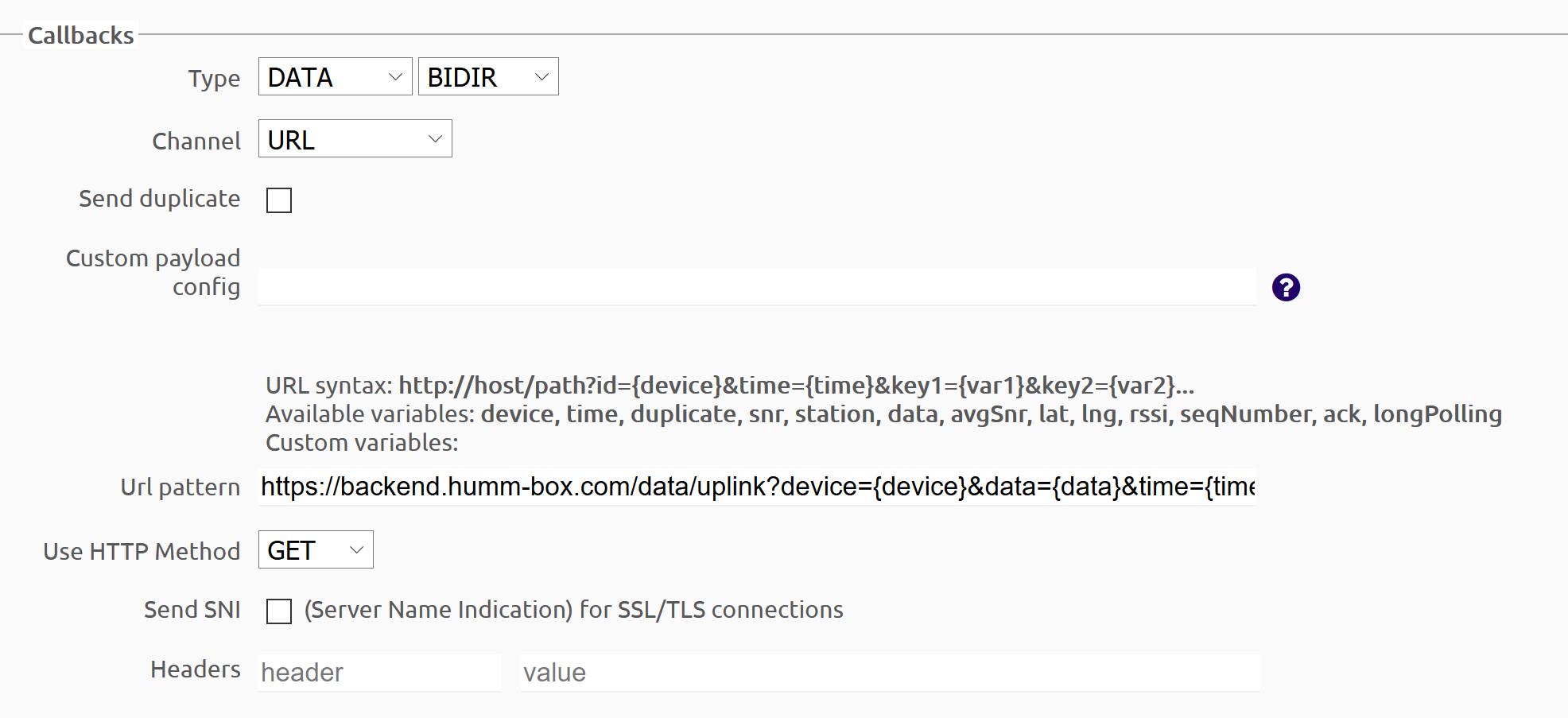Image resolution: width=1568 pixels, height=718 pixels.
Task: Focus the Headers header name field
Action: (379, 673)
